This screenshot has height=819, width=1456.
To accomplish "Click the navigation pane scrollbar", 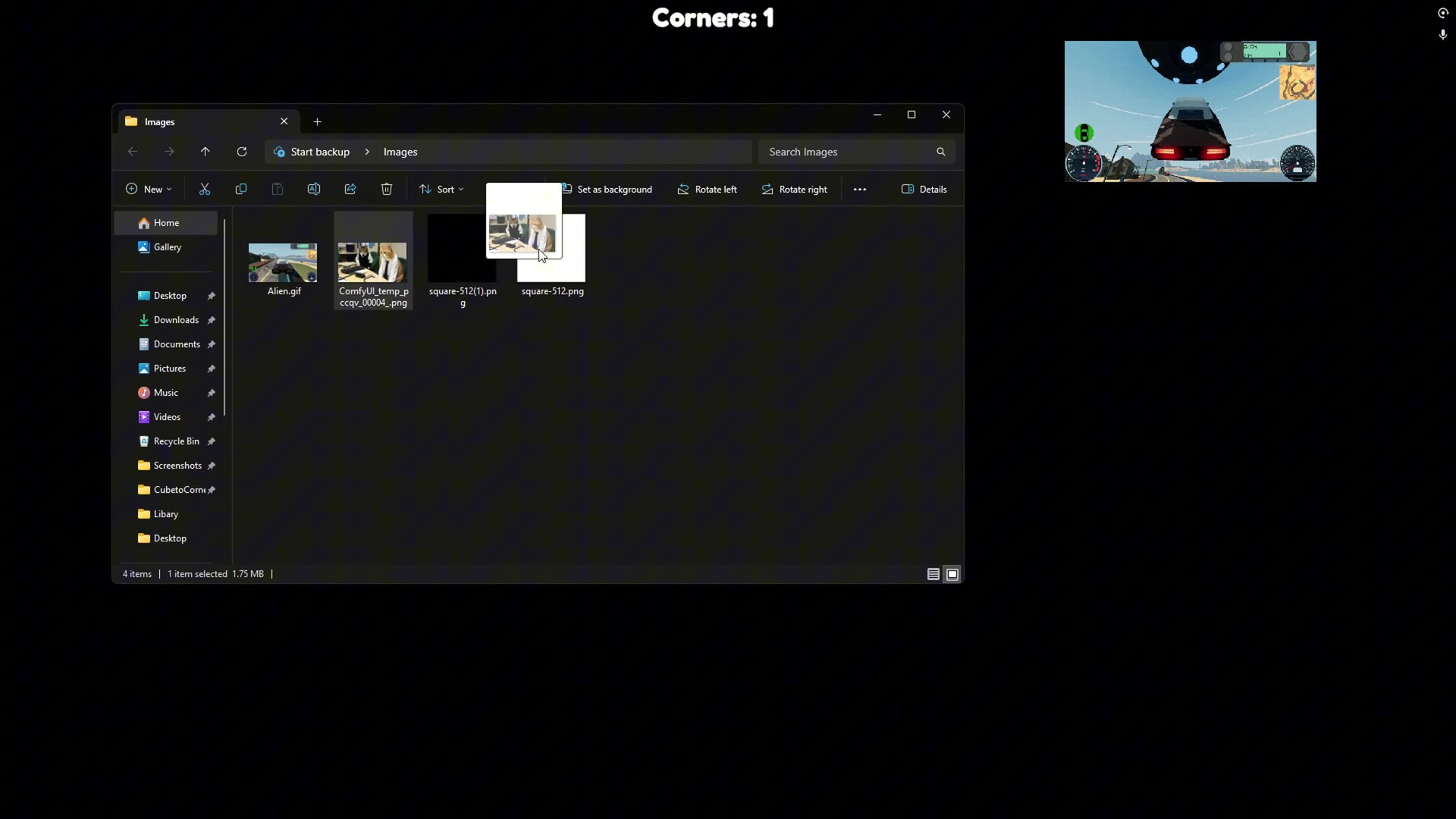I will click(224, 318).
